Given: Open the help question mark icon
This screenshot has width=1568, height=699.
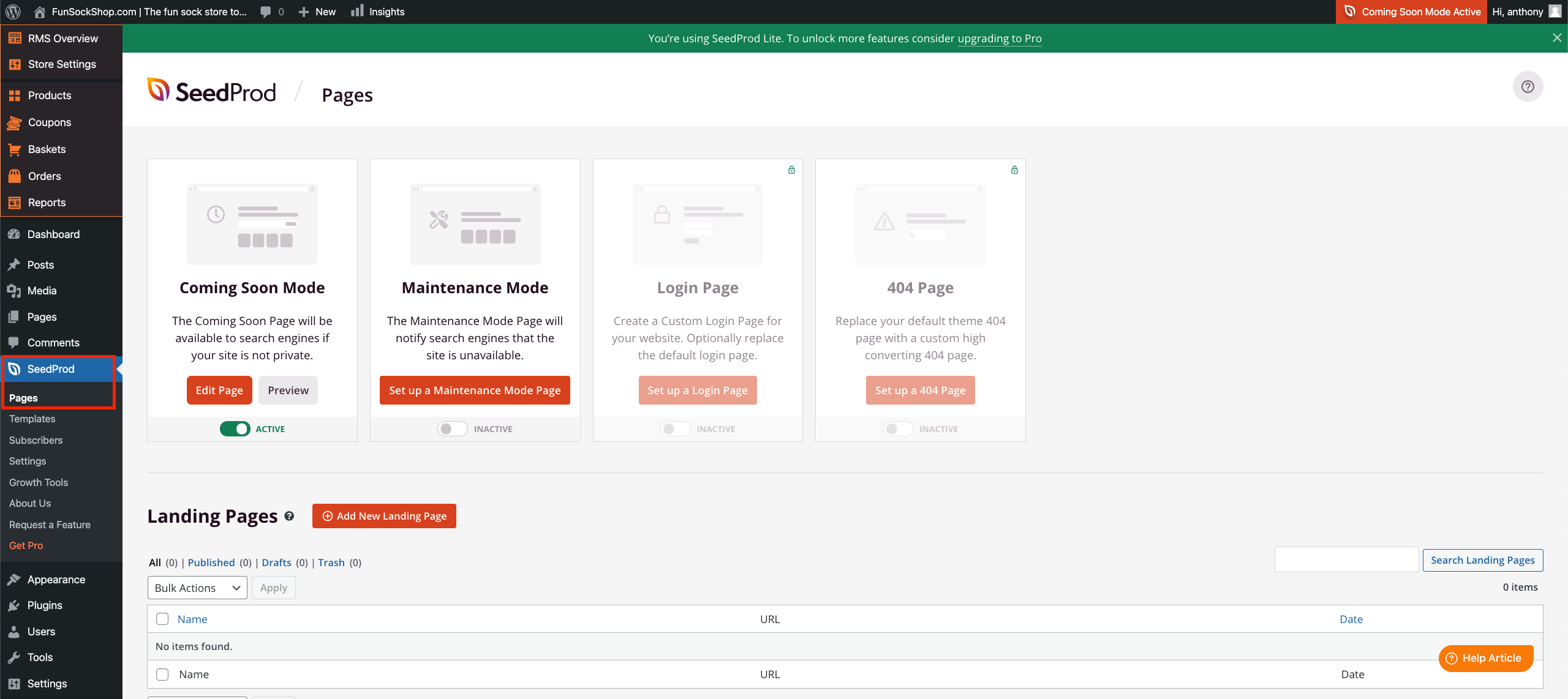Looking at the screenshot, I should pos(1528,86).
